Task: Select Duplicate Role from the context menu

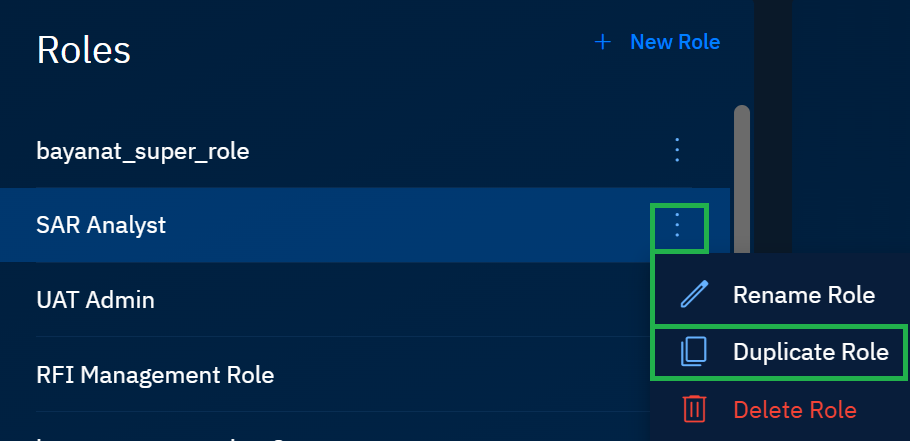Action: click(810, 352)
